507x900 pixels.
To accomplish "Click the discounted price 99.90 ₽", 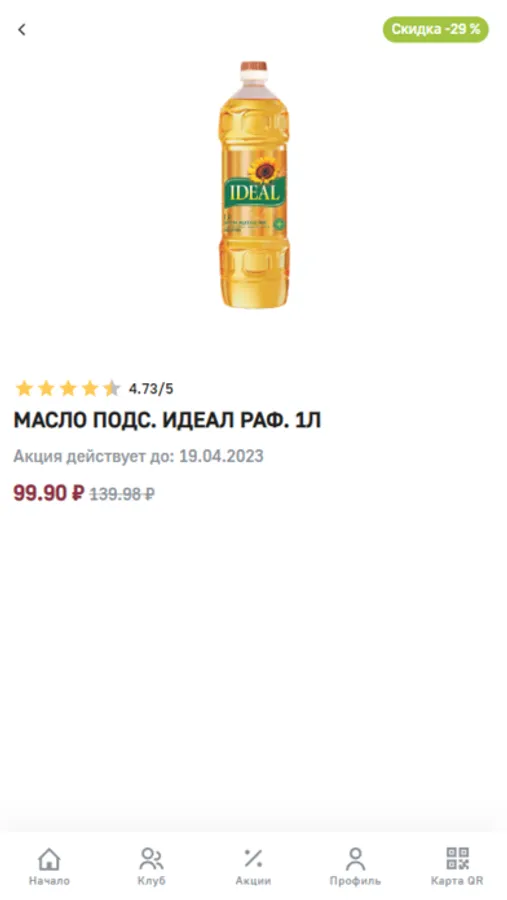I will (x=49, y=492).
